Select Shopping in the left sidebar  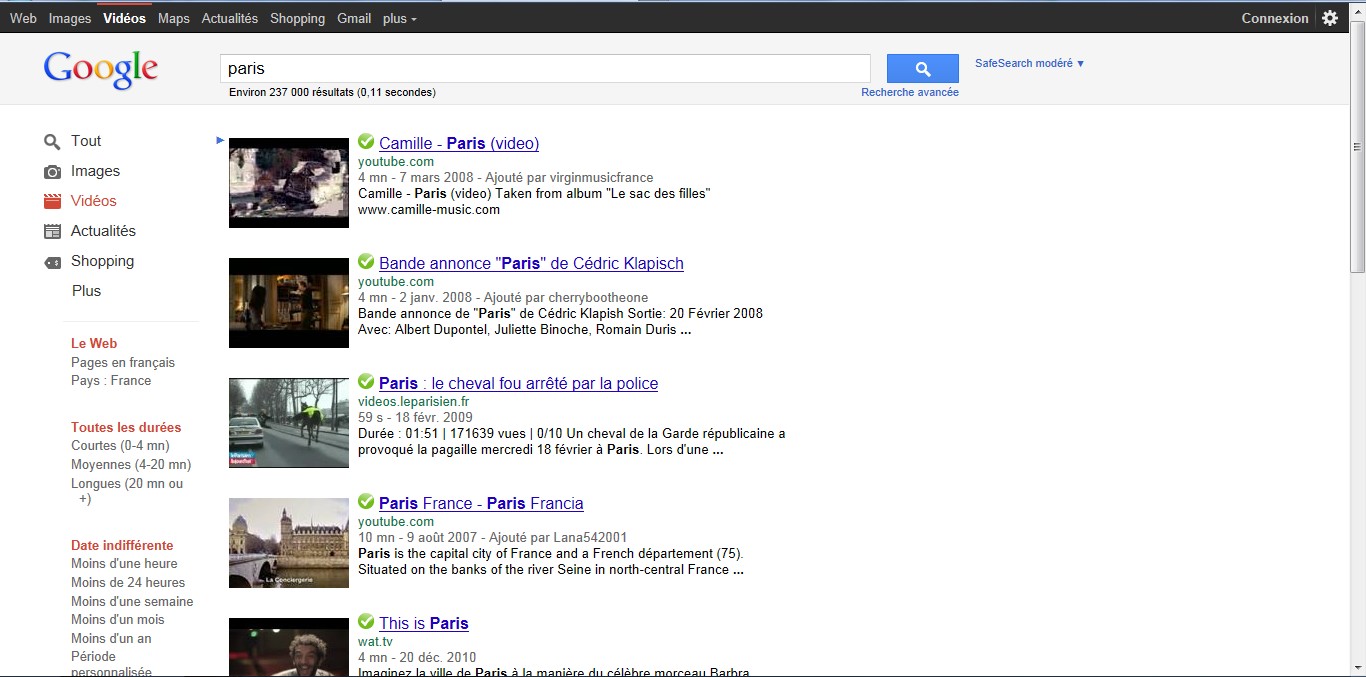point(102,261)
